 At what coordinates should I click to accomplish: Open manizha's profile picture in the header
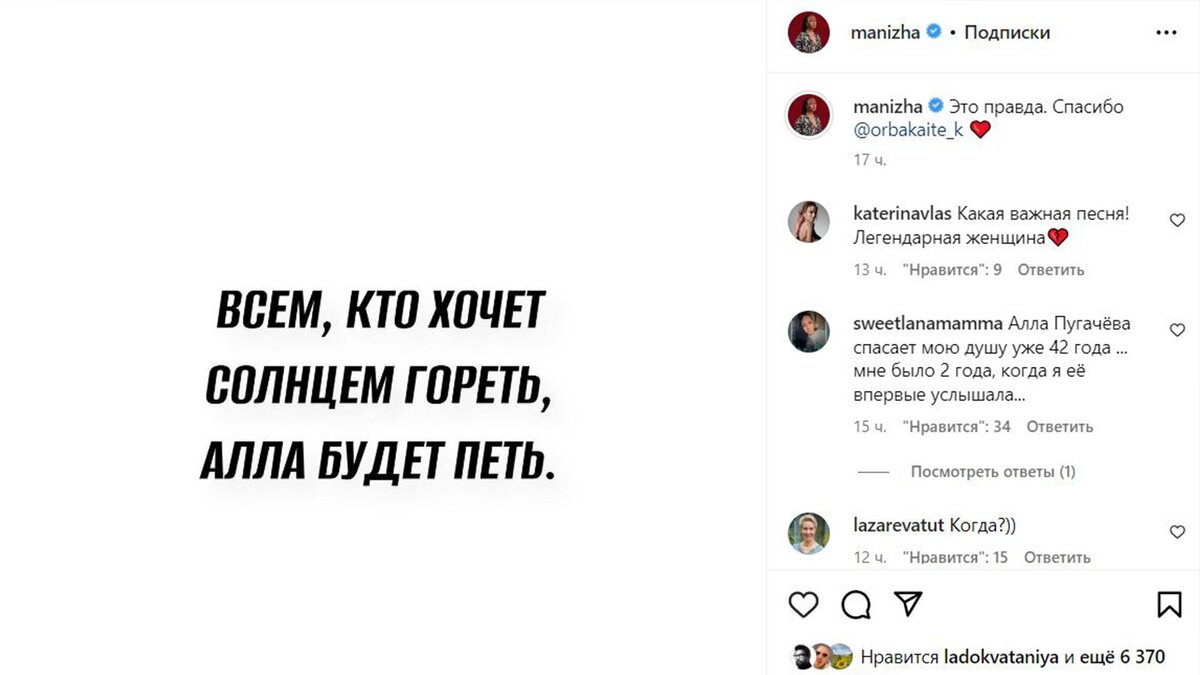tap(808, 31)
